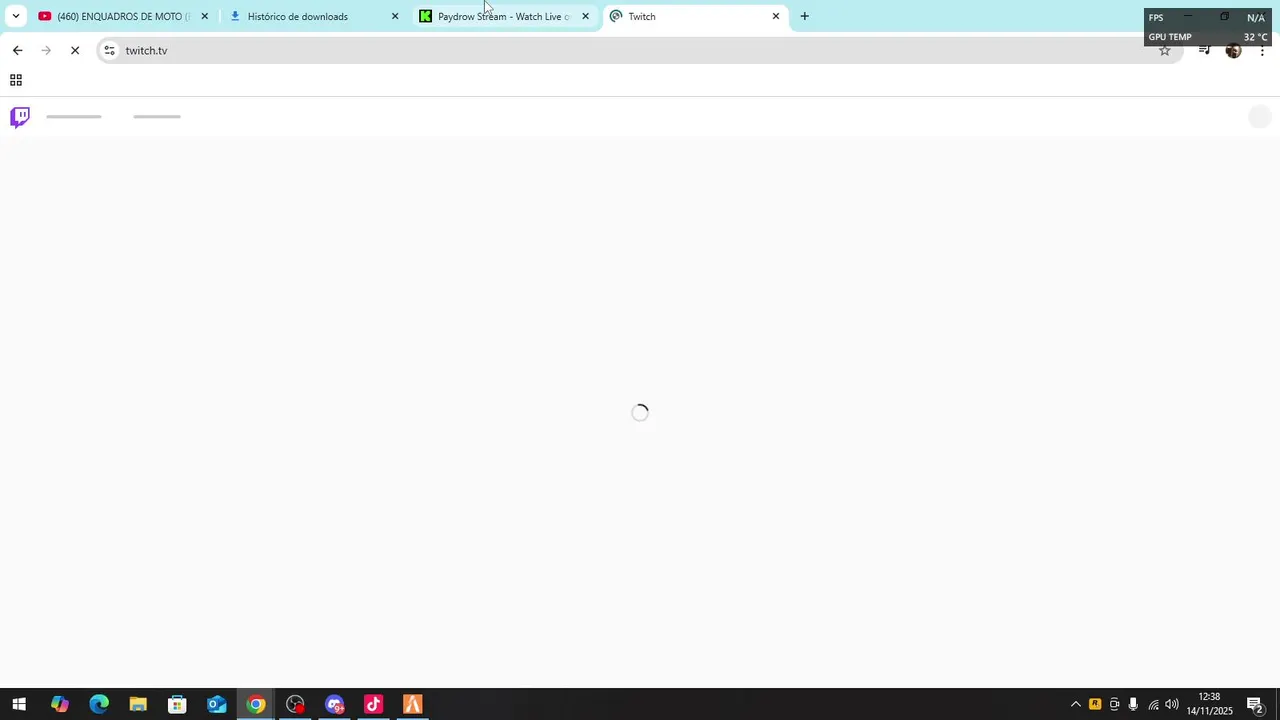Close the Histórico de downloads tab
Image resolution: width=1280 pixels, height=720 pixels.
point(395,16)
